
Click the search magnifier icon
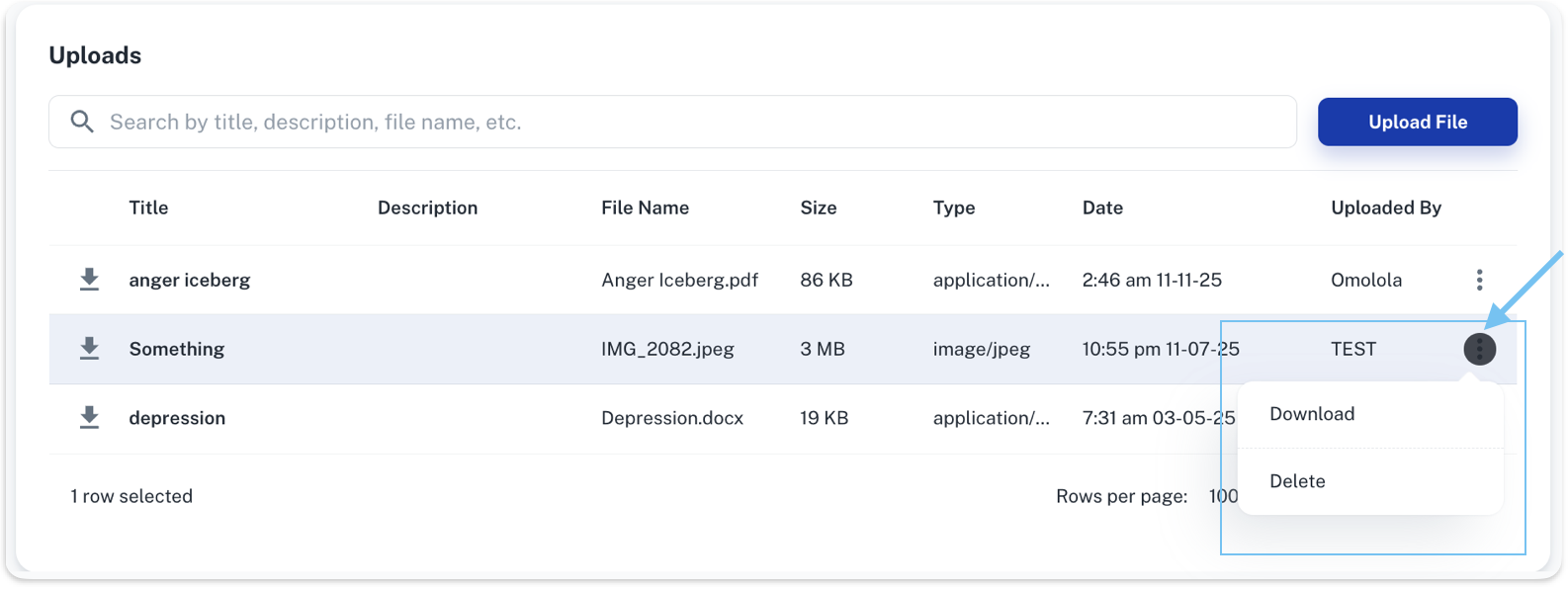click(82, 122)
